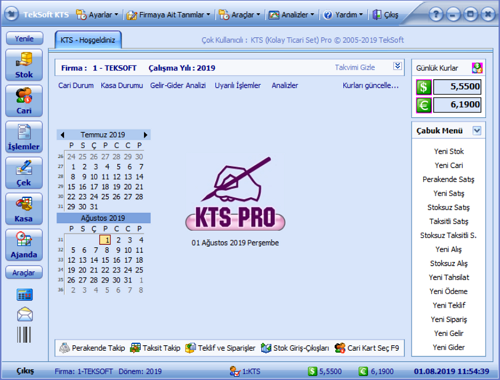Viewport: 500px width, 380px height.
Task: Open the Kasa Durumu view
Action: click(122, 86)
